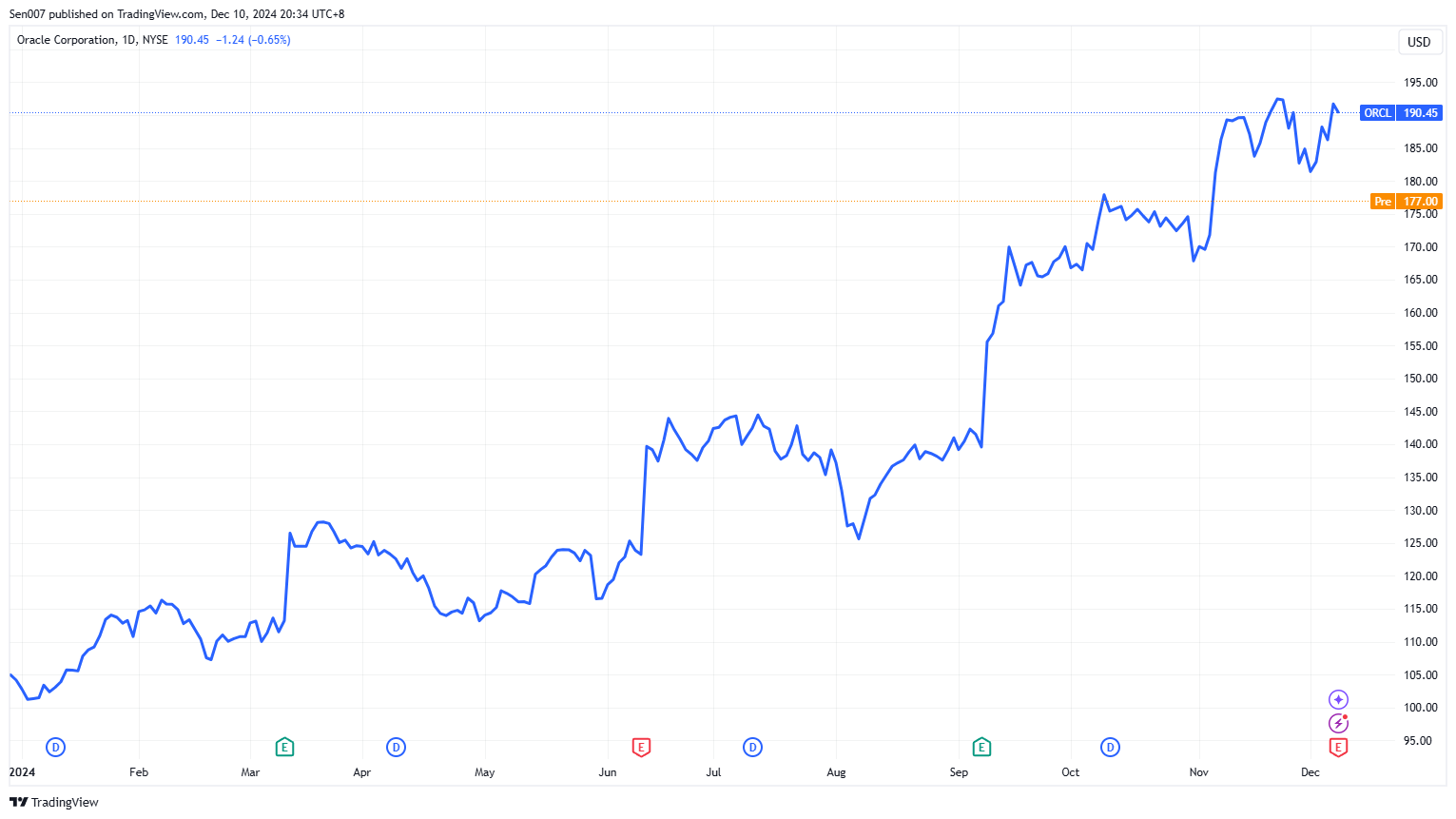This screenshot has width=1456, height=819.
Task: Click the 100.00 price axis label
Action: point(1420,708)
